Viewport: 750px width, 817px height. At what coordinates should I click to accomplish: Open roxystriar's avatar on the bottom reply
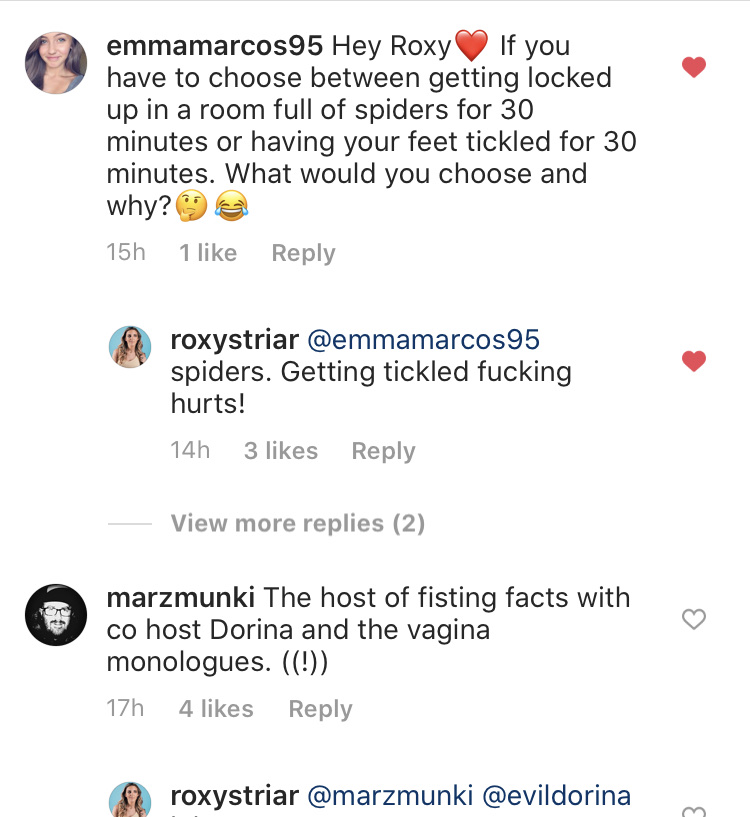coord(130,802)
